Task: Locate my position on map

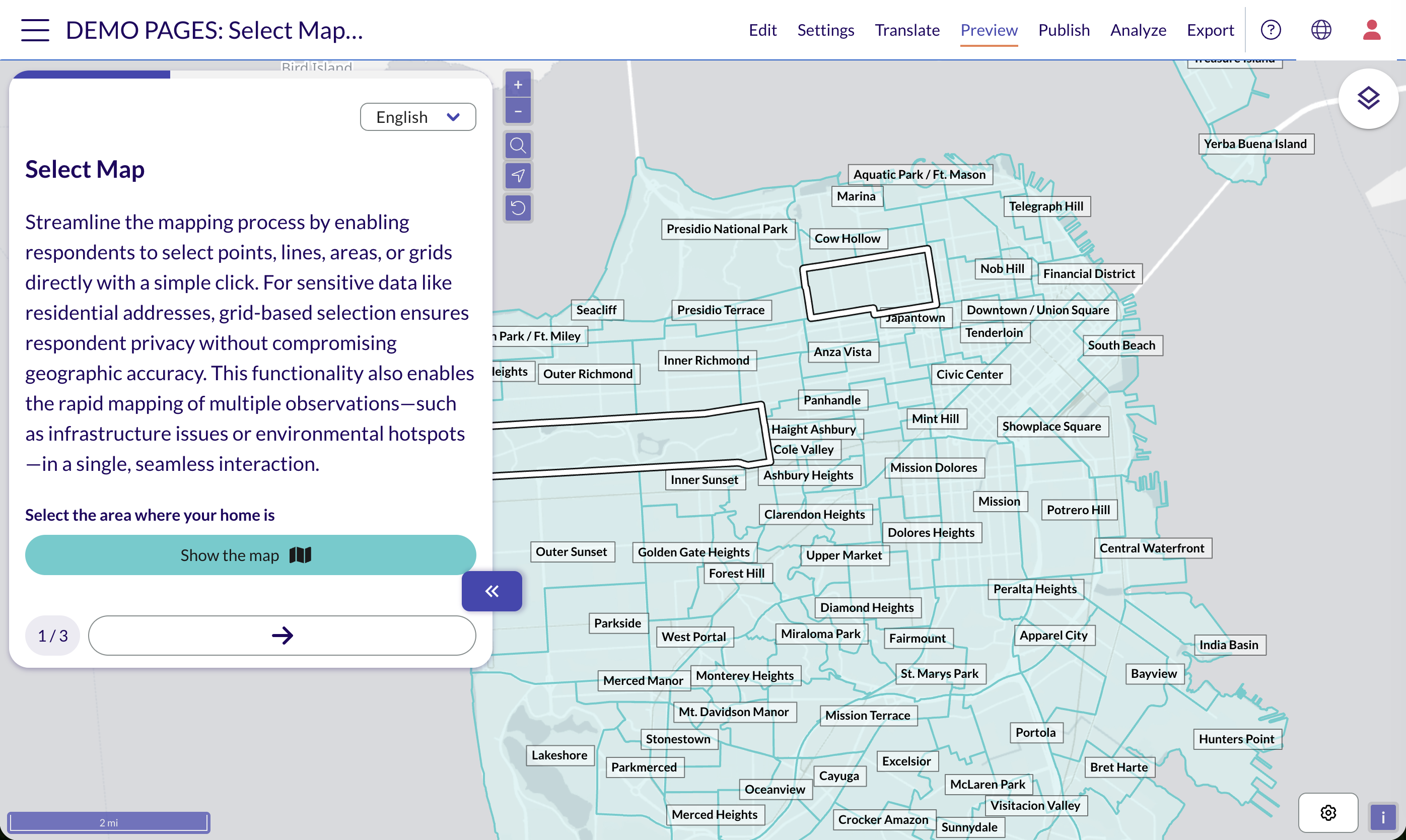Action: coord(518,176)
